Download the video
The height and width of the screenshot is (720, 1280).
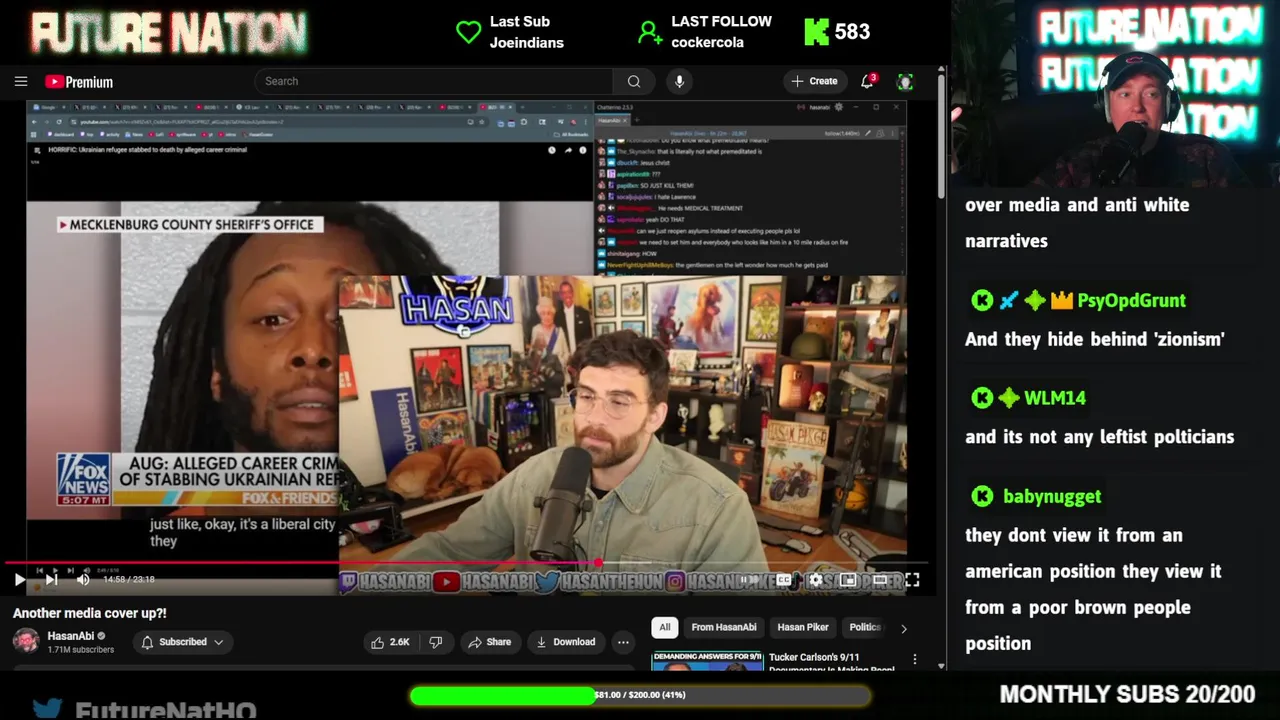(566, 642)
